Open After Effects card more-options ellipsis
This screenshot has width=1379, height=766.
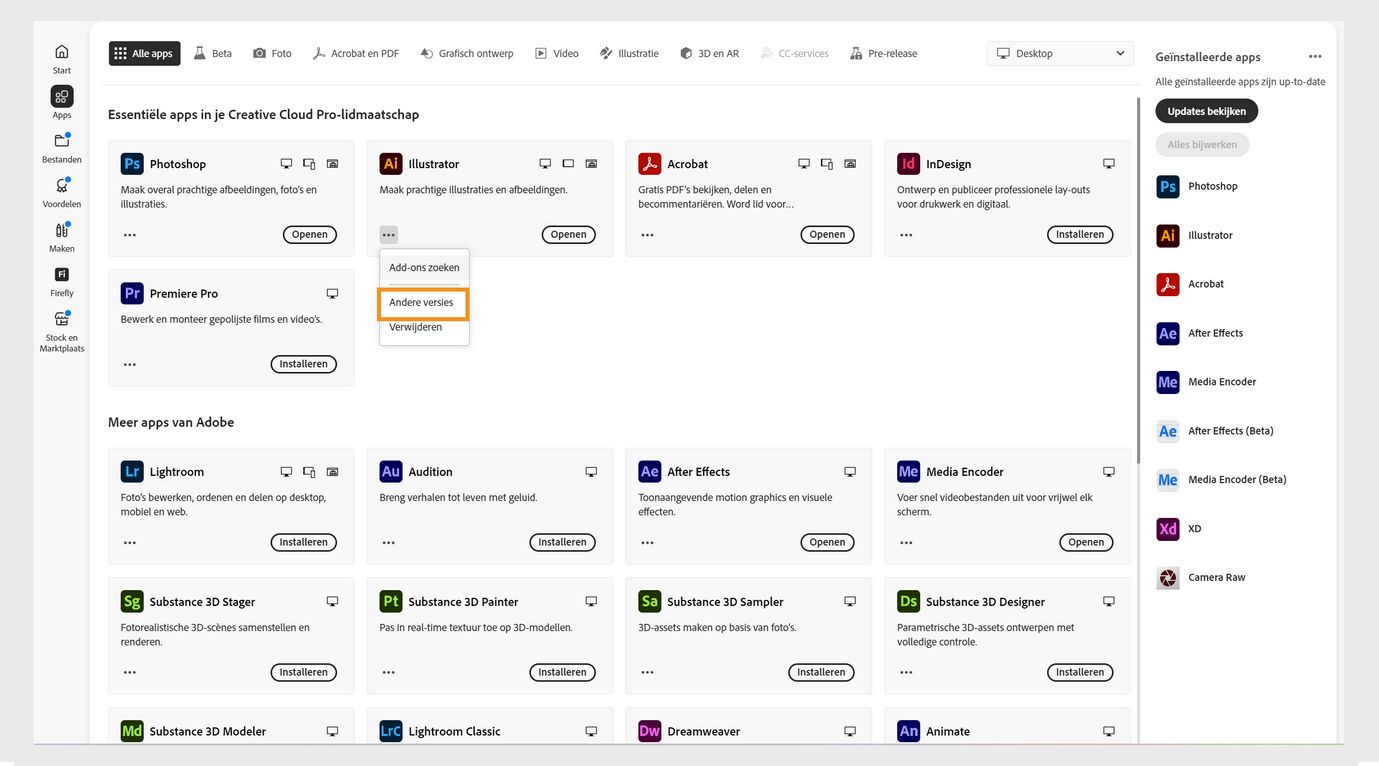(647, 543)
